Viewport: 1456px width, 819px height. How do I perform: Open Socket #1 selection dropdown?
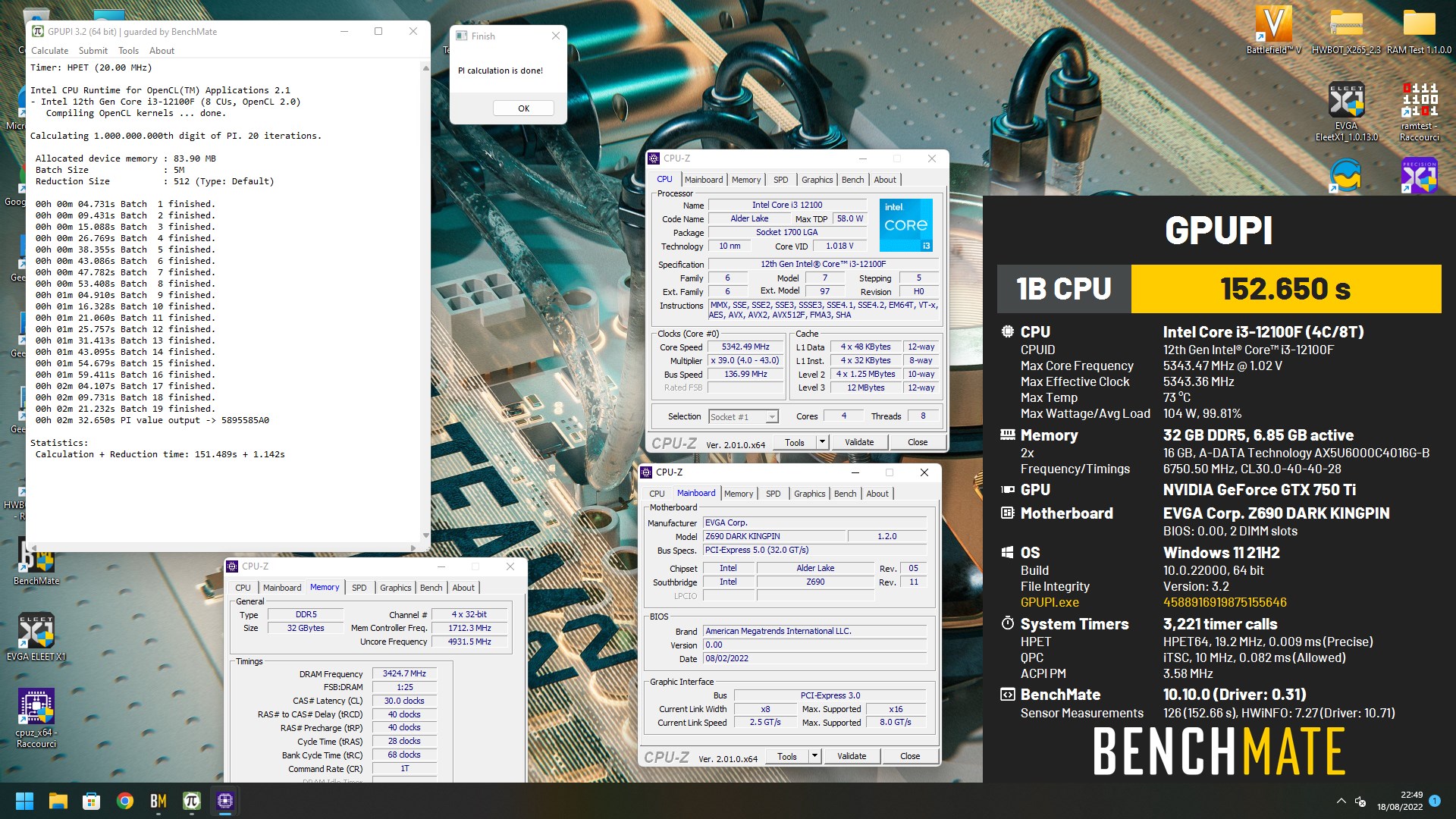click(743, 416)
